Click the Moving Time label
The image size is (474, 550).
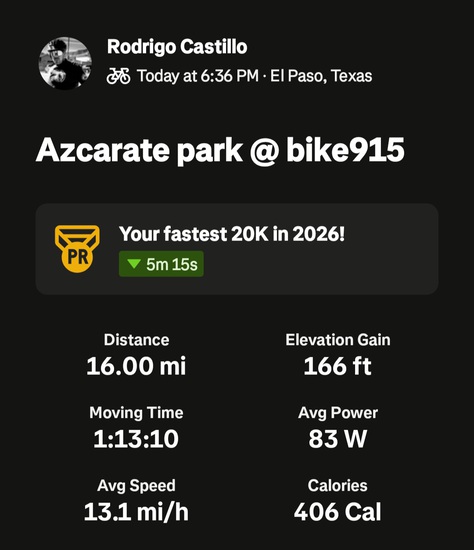point(136,413)
